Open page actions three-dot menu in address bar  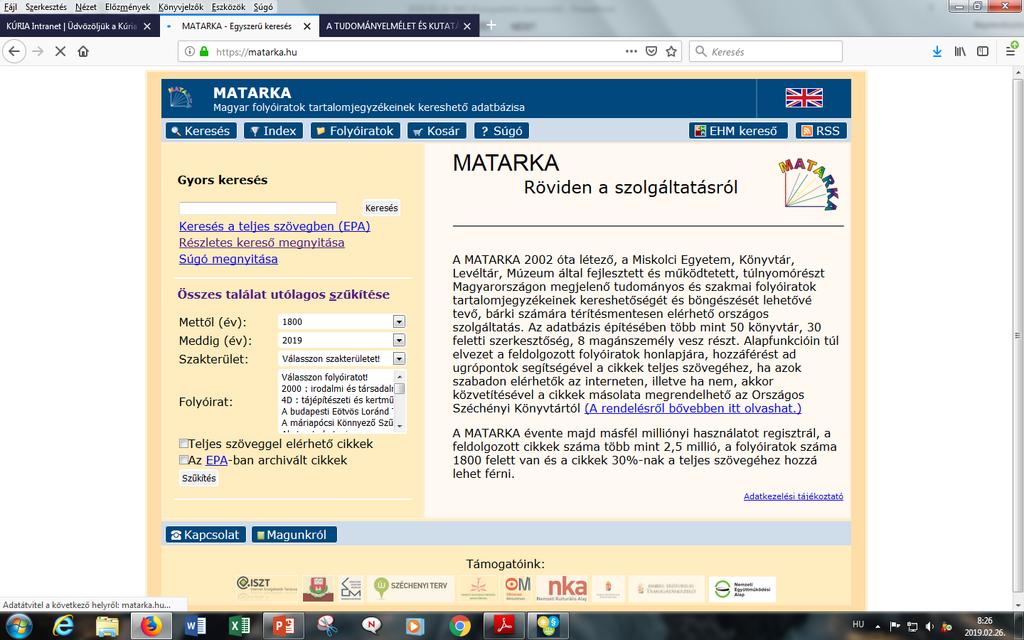631,52
